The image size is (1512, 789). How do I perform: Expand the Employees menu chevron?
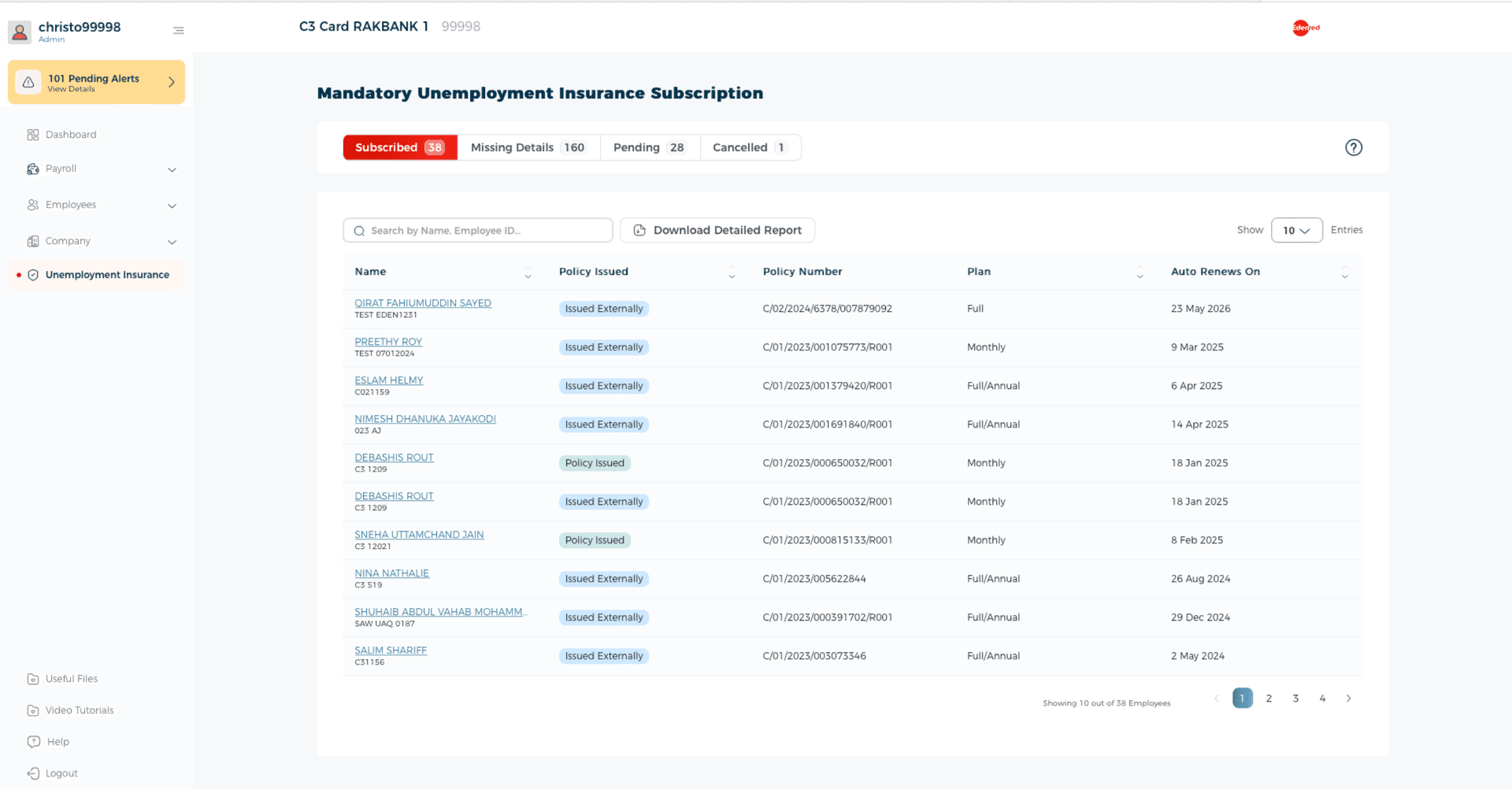click(172, 206)
